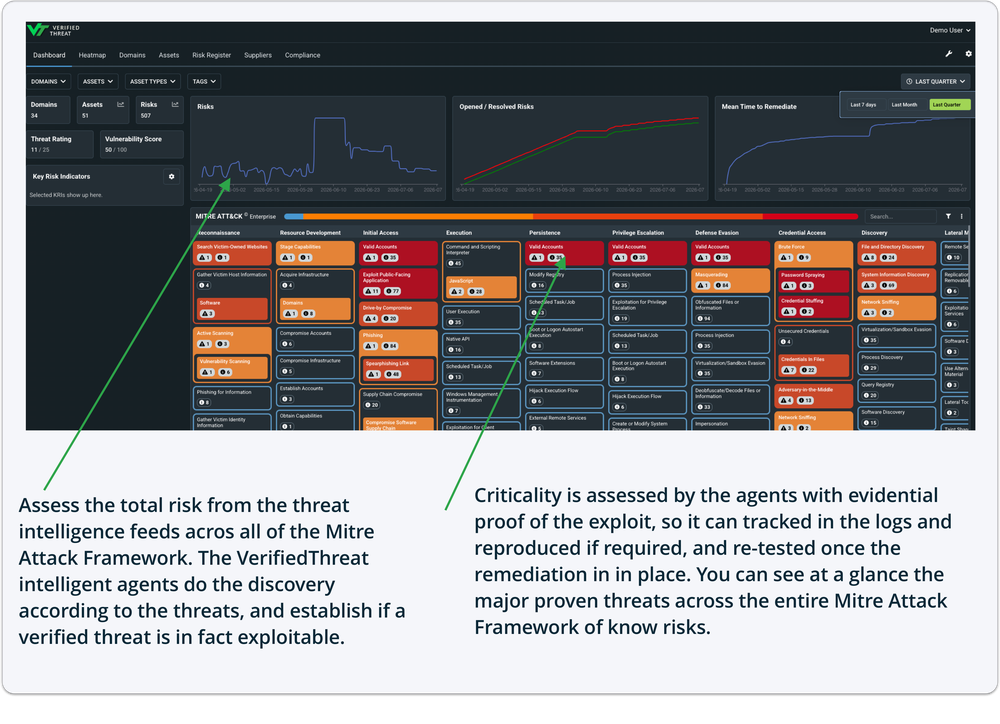Click info badge 45 on Command and Scripting Interpreter

click(x=455, y=263)
